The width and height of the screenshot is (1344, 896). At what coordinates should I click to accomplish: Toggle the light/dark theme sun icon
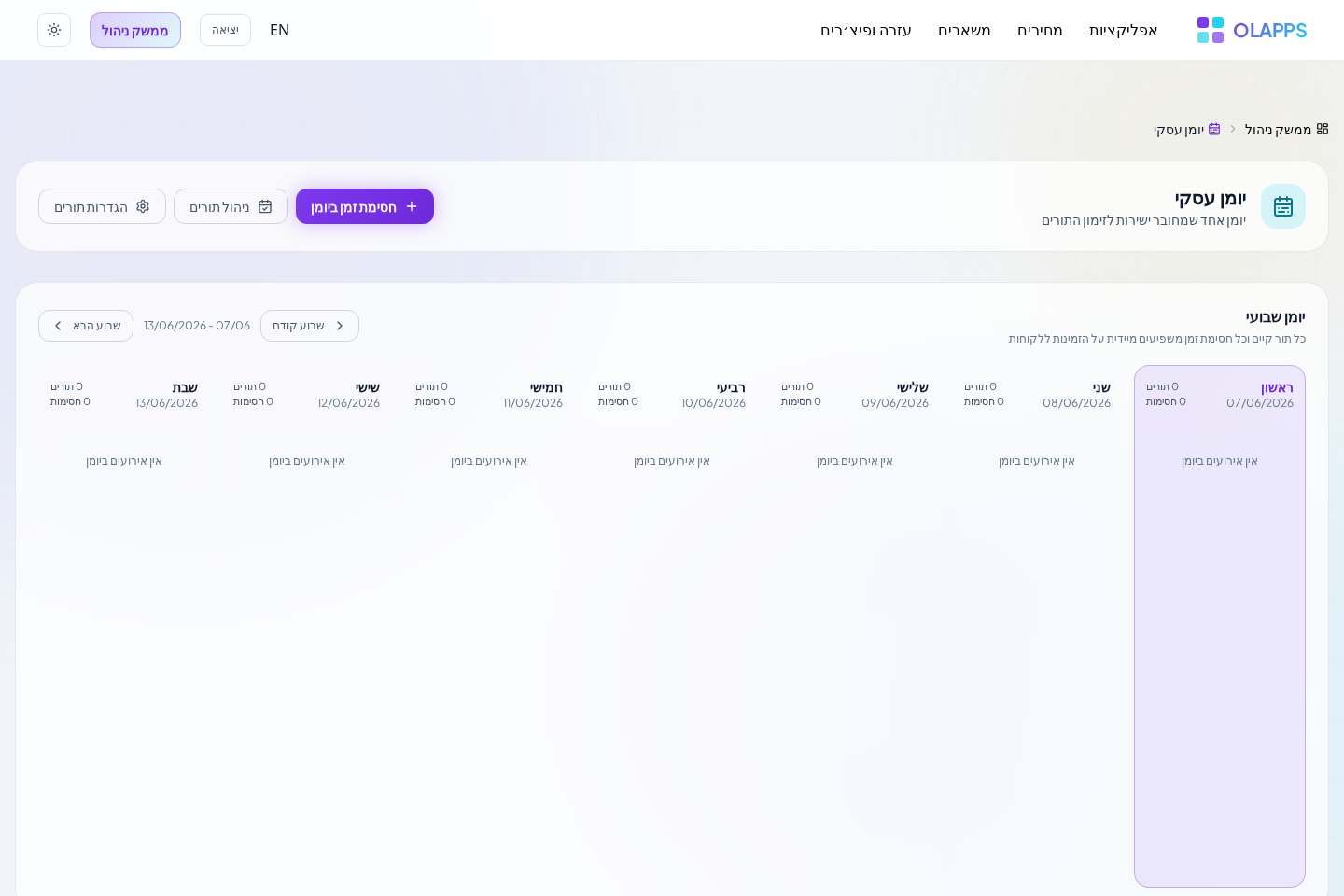point(54,30)
